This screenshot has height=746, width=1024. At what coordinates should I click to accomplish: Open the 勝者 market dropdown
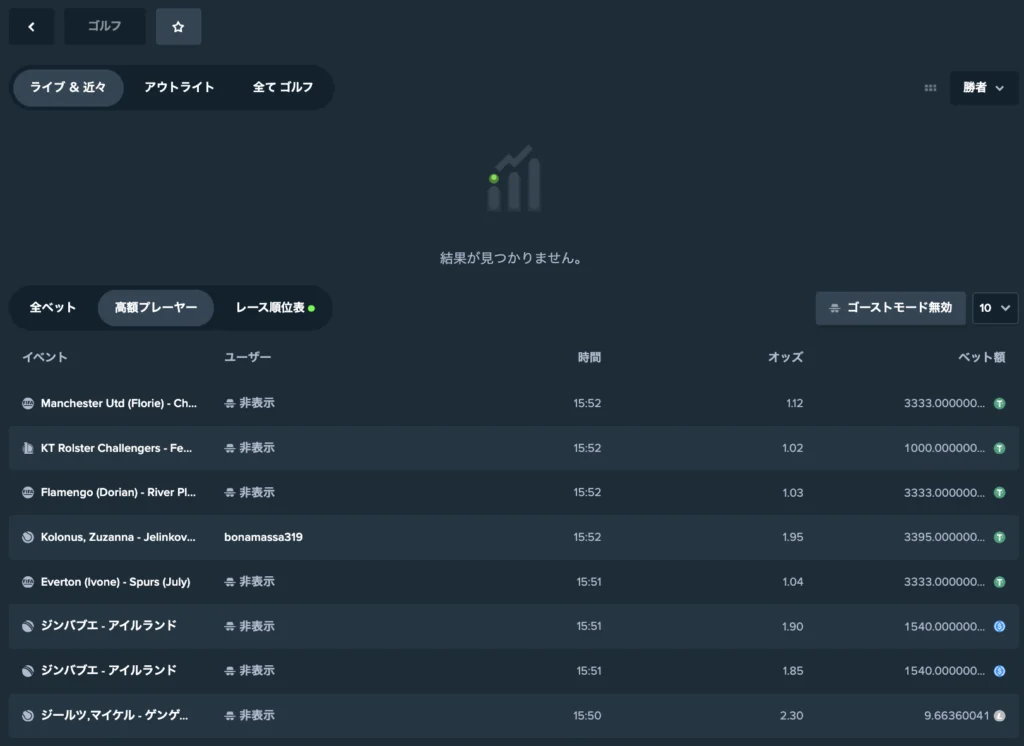(983, 88)
